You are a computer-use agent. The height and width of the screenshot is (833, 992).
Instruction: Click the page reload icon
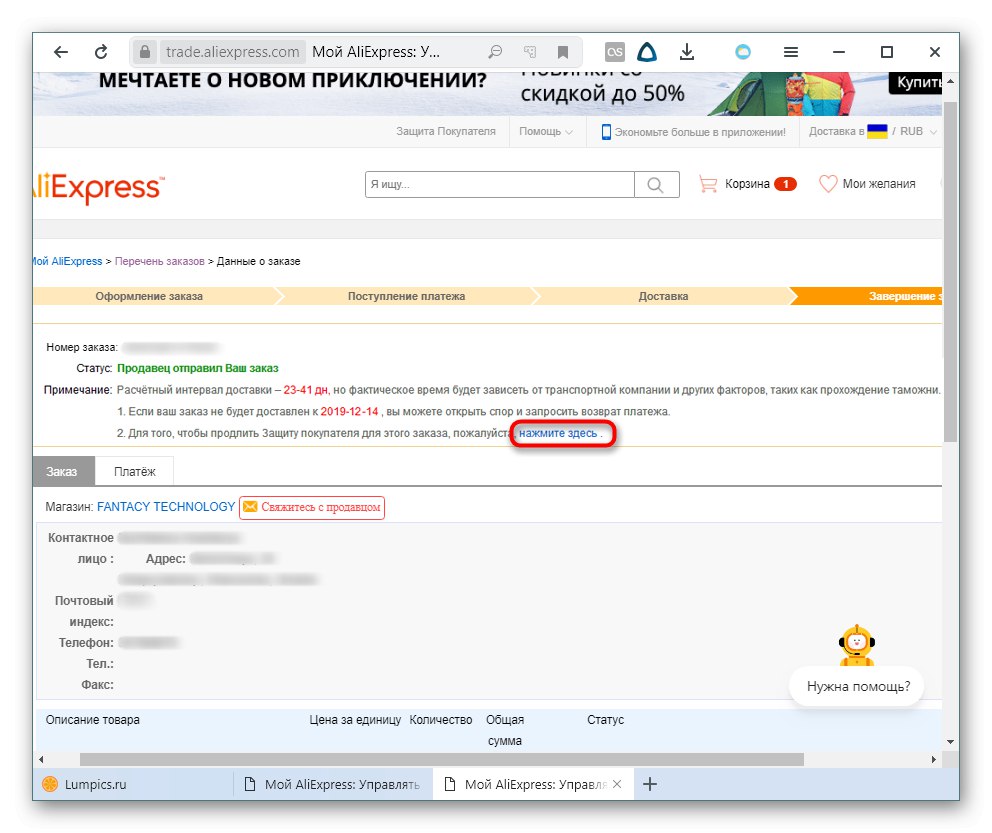(x=102, y=51)
